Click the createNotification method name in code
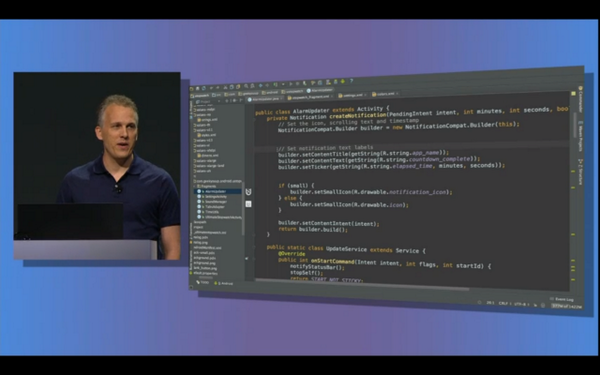Image resolution: width=600 pixels, height=375 pixels. coord(358,115)
